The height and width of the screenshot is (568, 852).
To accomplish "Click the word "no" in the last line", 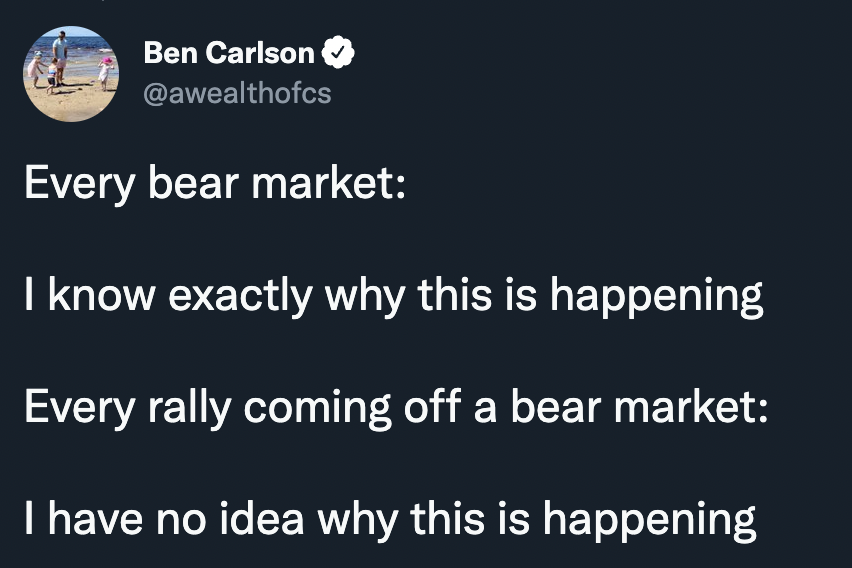I will tap(175, 520).
